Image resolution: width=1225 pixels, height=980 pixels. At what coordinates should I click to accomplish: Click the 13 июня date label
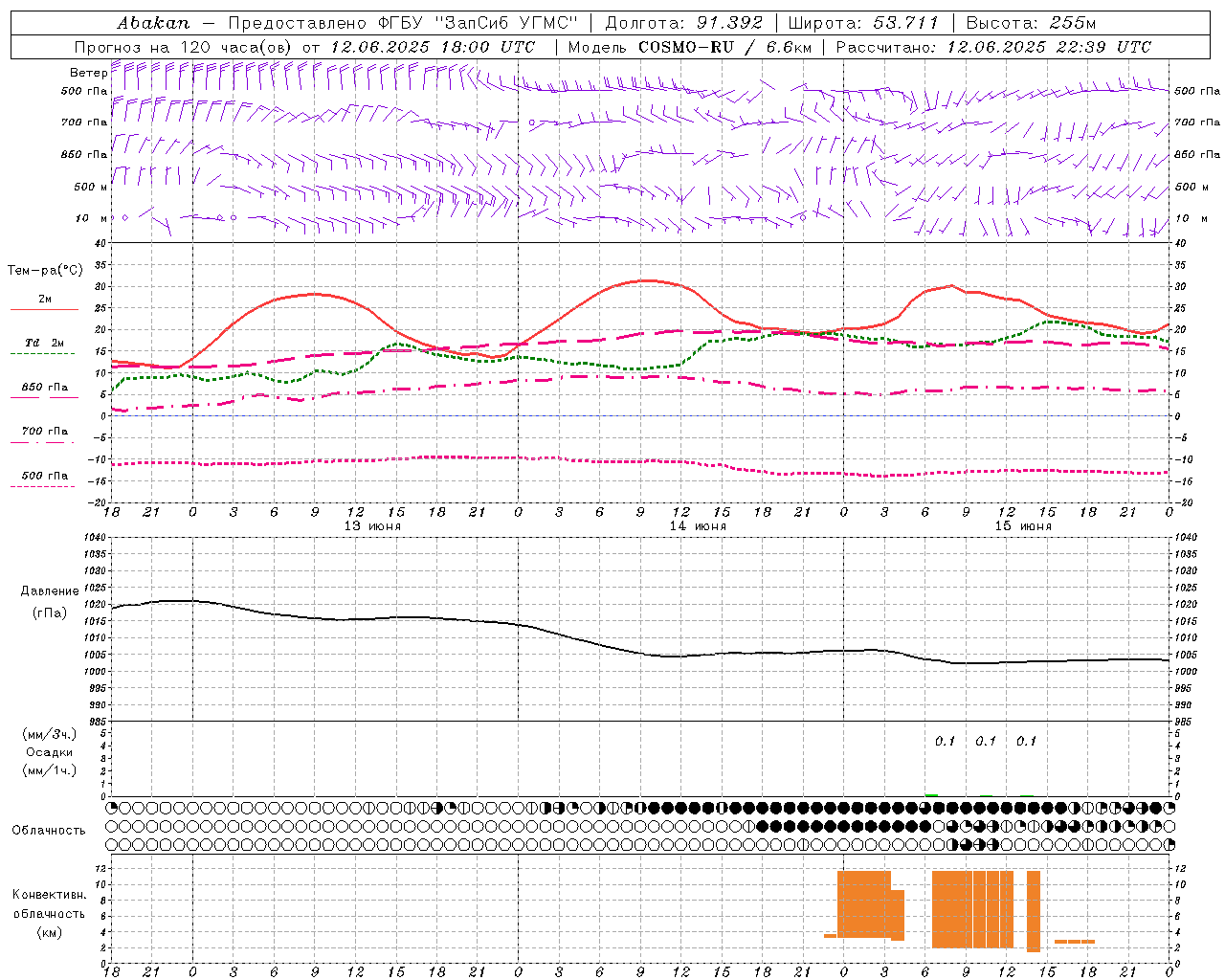tap(373, 526)
